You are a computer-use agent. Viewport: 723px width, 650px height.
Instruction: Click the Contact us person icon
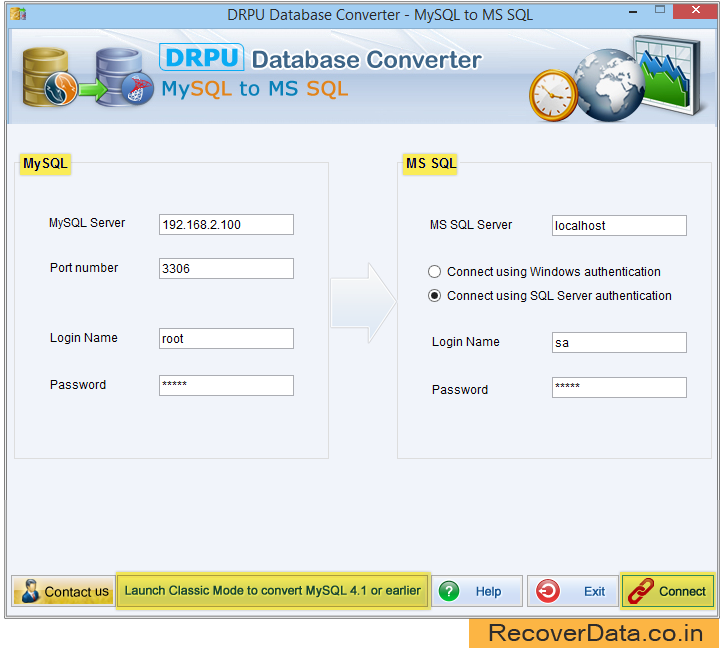coord(30,591)
